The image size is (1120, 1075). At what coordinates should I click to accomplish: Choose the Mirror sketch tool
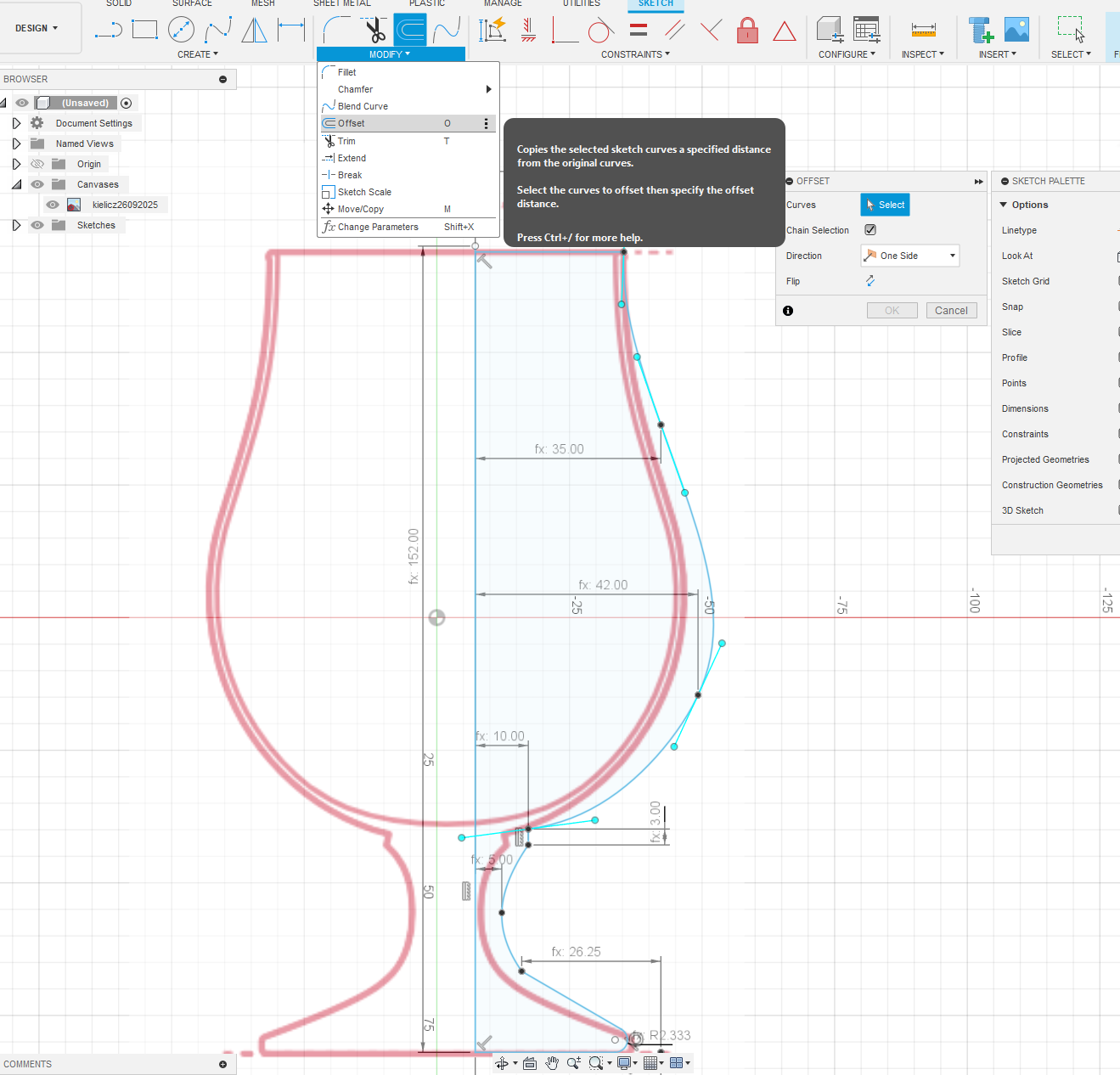[x=254, y=30]
